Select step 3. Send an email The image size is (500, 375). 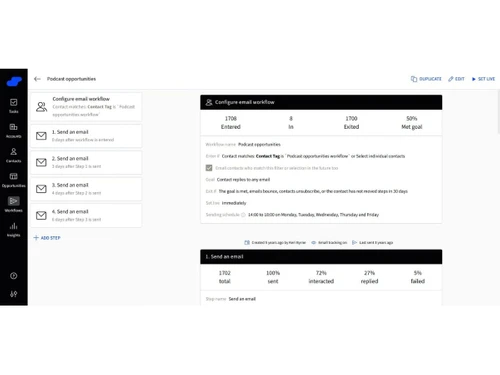coord(86,189)
